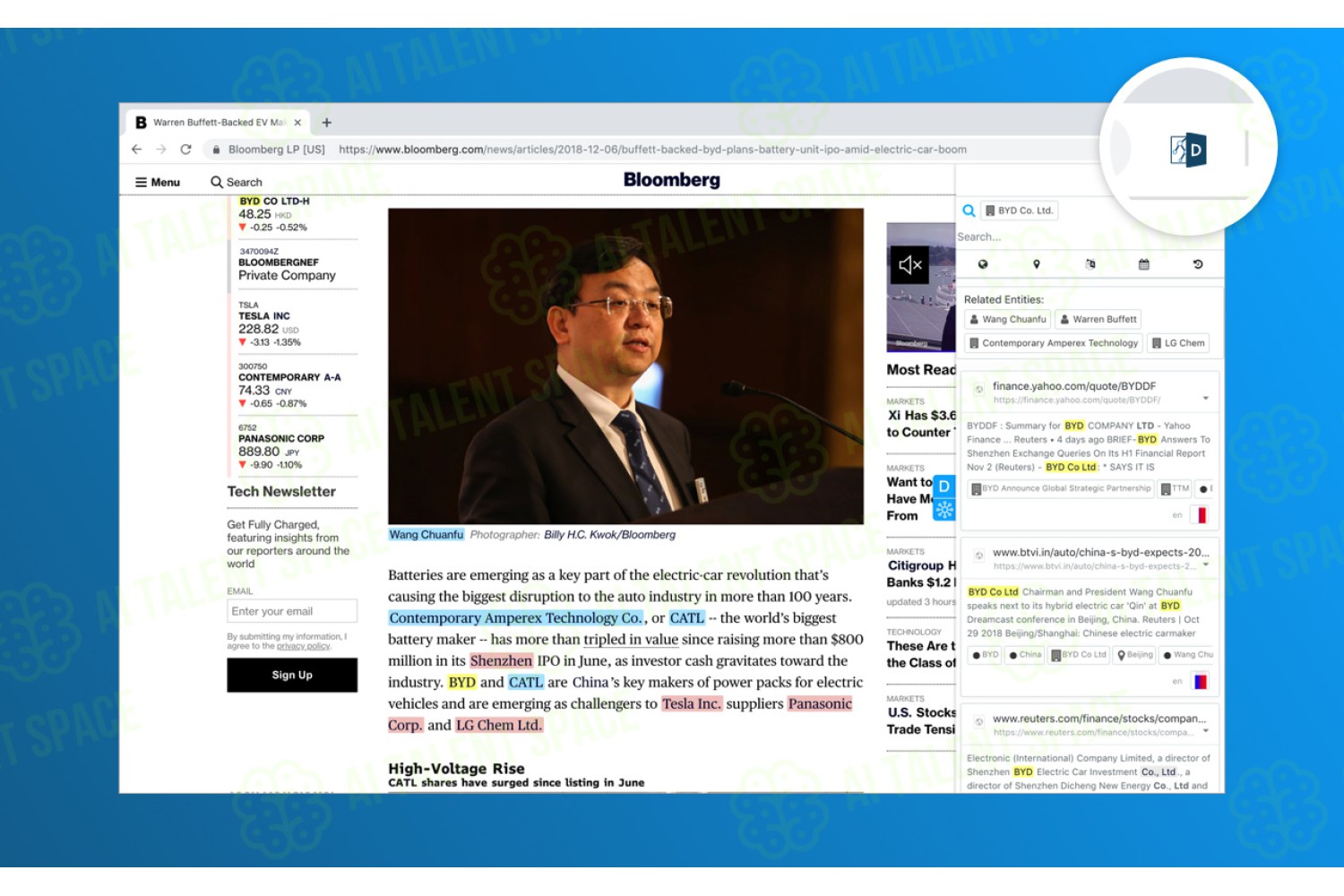
Task: Click the translate language filter icon
Action: coord(1090,264)
